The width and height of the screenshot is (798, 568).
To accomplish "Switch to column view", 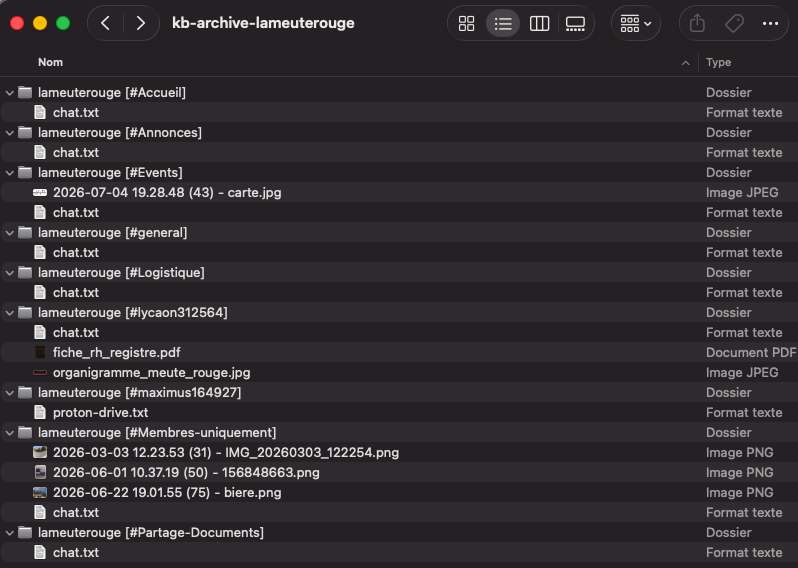I will [539, 23].
